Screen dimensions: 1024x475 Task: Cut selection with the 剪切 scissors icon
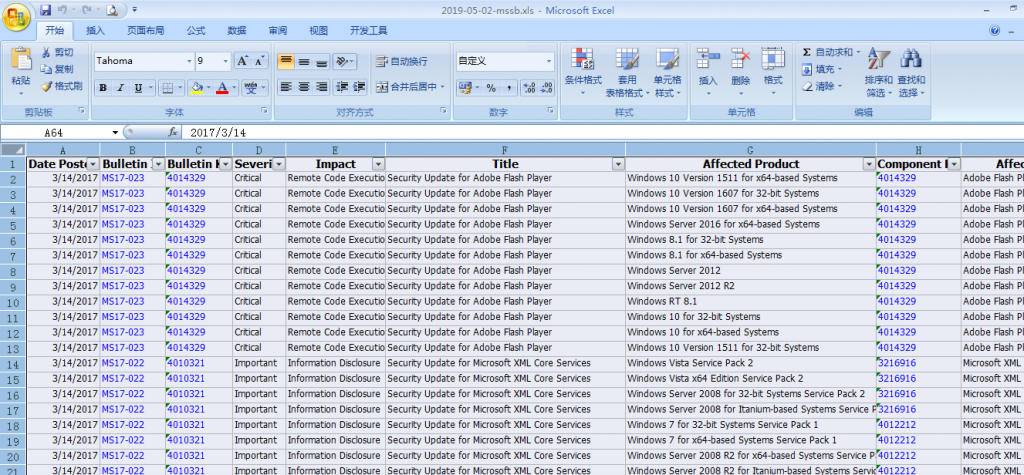pyautogui.click(x=57, y=52)
